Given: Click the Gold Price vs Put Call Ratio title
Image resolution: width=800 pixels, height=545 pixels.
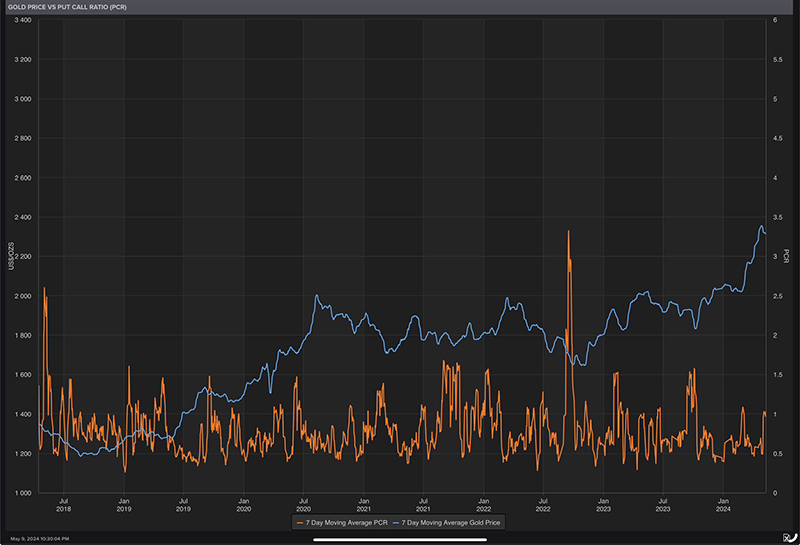Looking at the screenshot, I should pyautogui.click(x=70, y=7).
